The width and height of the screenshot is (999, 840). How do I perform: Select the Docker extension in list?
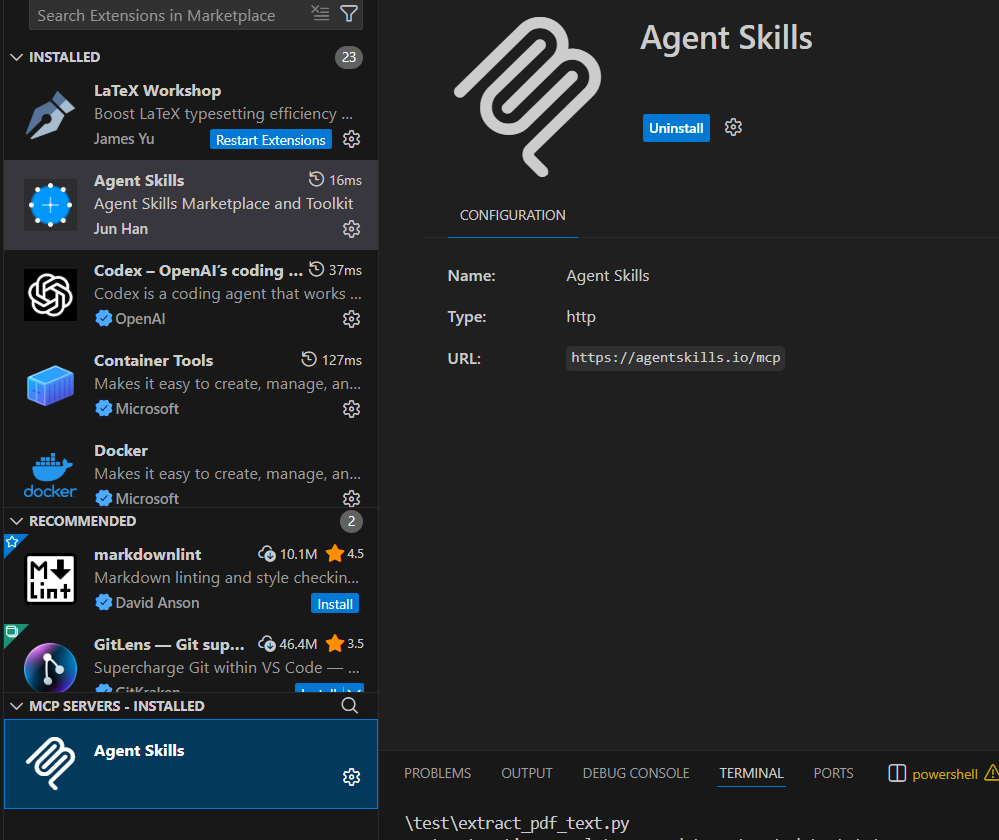coord(190,473)
